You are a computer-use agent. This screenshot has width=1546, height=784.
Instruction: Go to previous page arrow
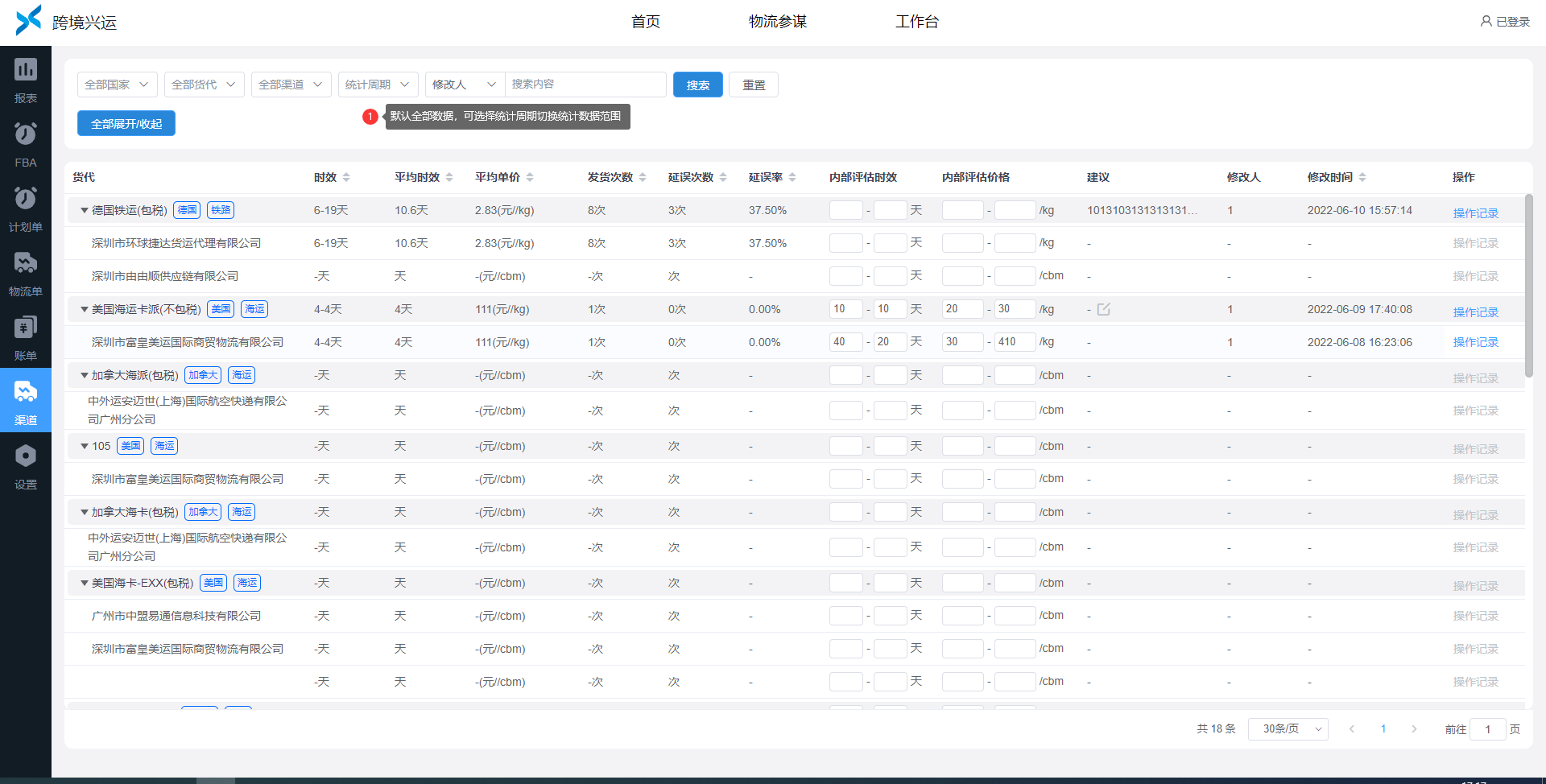point(1352,728)
